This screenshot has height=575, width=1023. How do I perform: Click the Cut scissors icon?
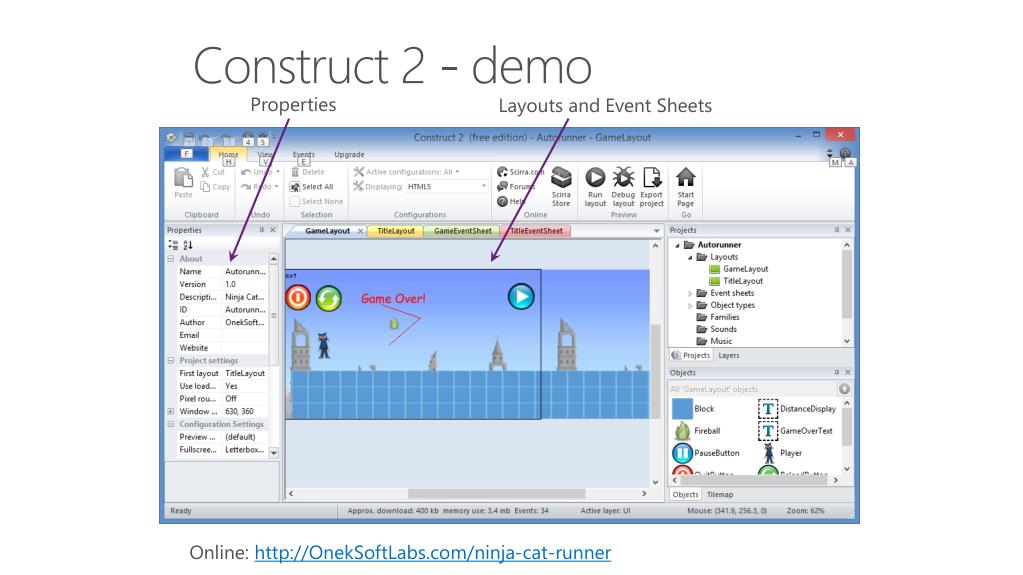coord(206,172)
